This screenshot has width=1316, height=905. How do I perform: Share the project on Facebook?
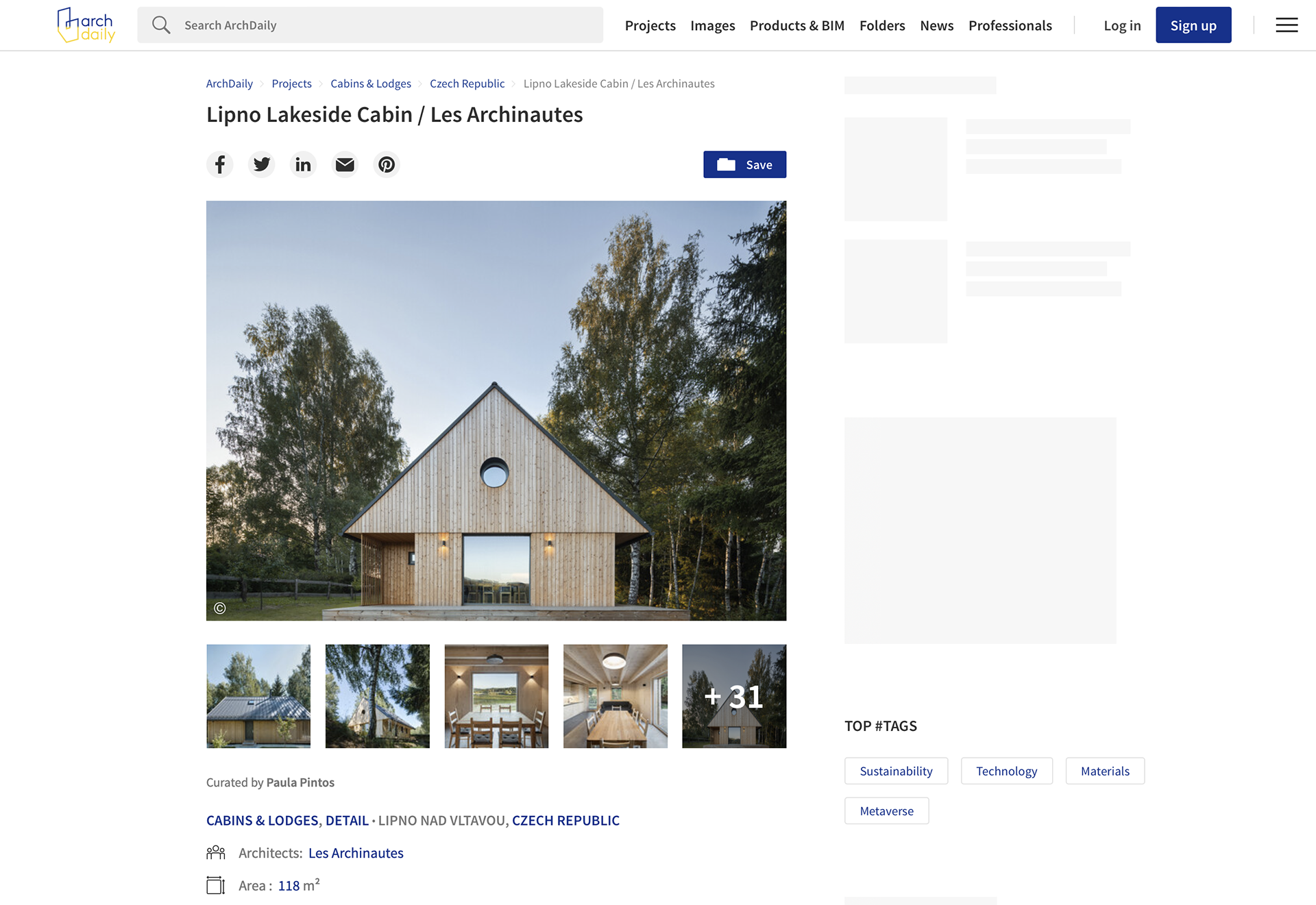[220, 164]
